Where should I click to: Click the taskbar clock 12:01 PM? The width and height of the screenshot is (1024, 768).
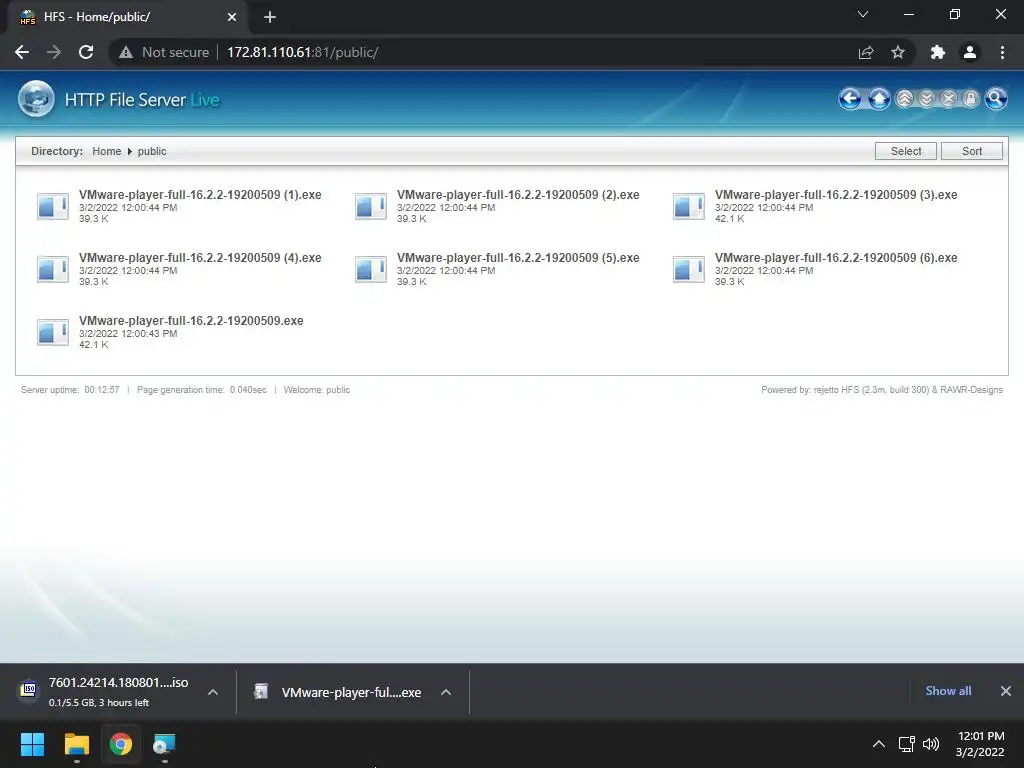981,736
